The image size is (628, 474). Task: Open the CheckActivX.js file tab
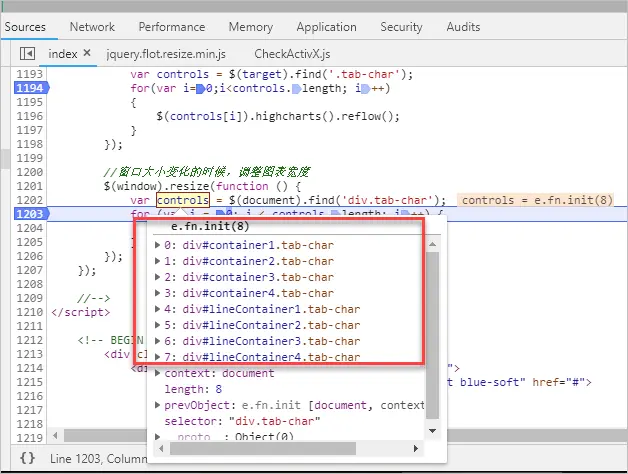tap(292, 54)
